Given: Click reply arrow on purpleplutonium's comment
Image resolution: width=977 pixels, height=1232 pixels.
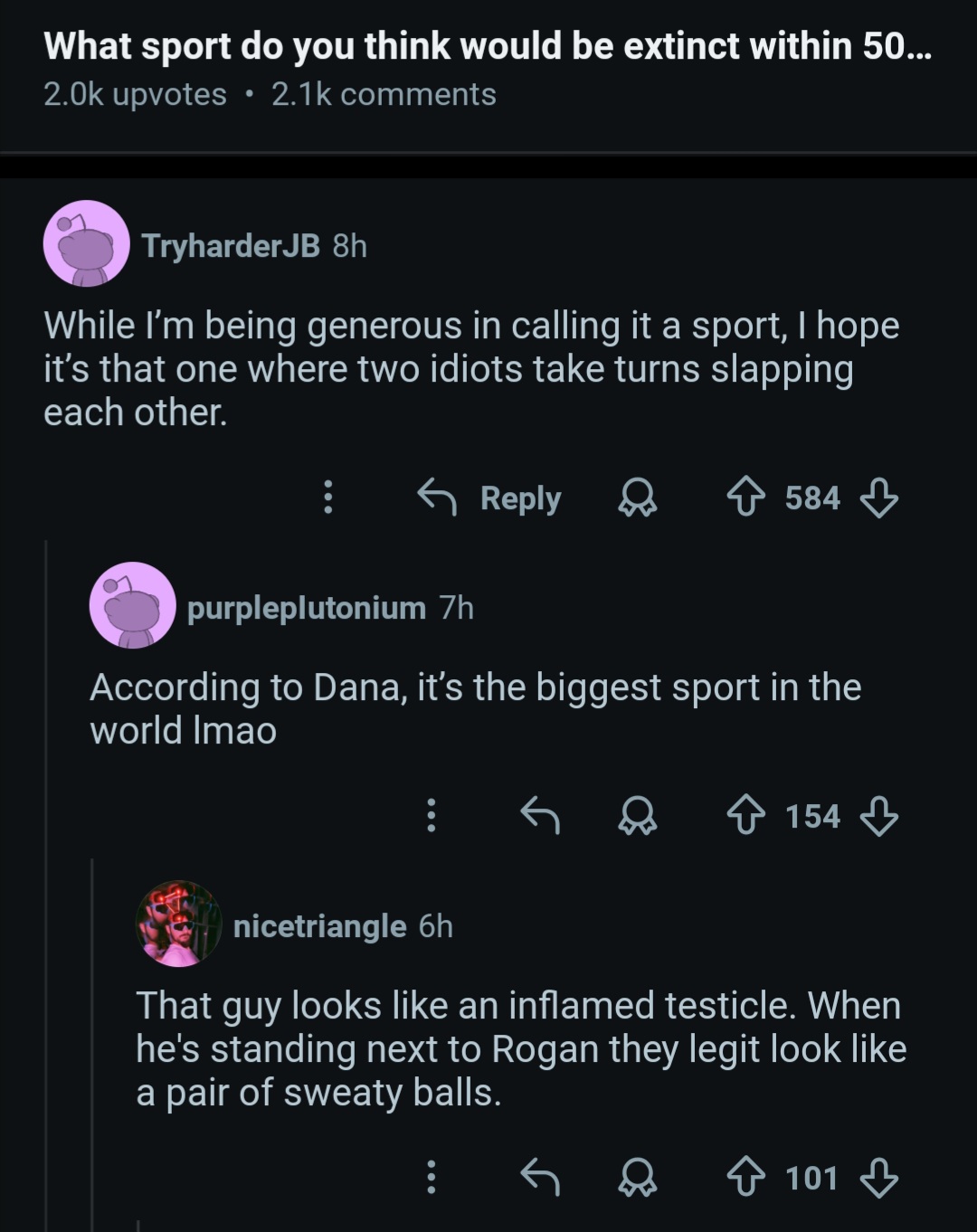Looking at the screenshot, I should click(540, 817).
